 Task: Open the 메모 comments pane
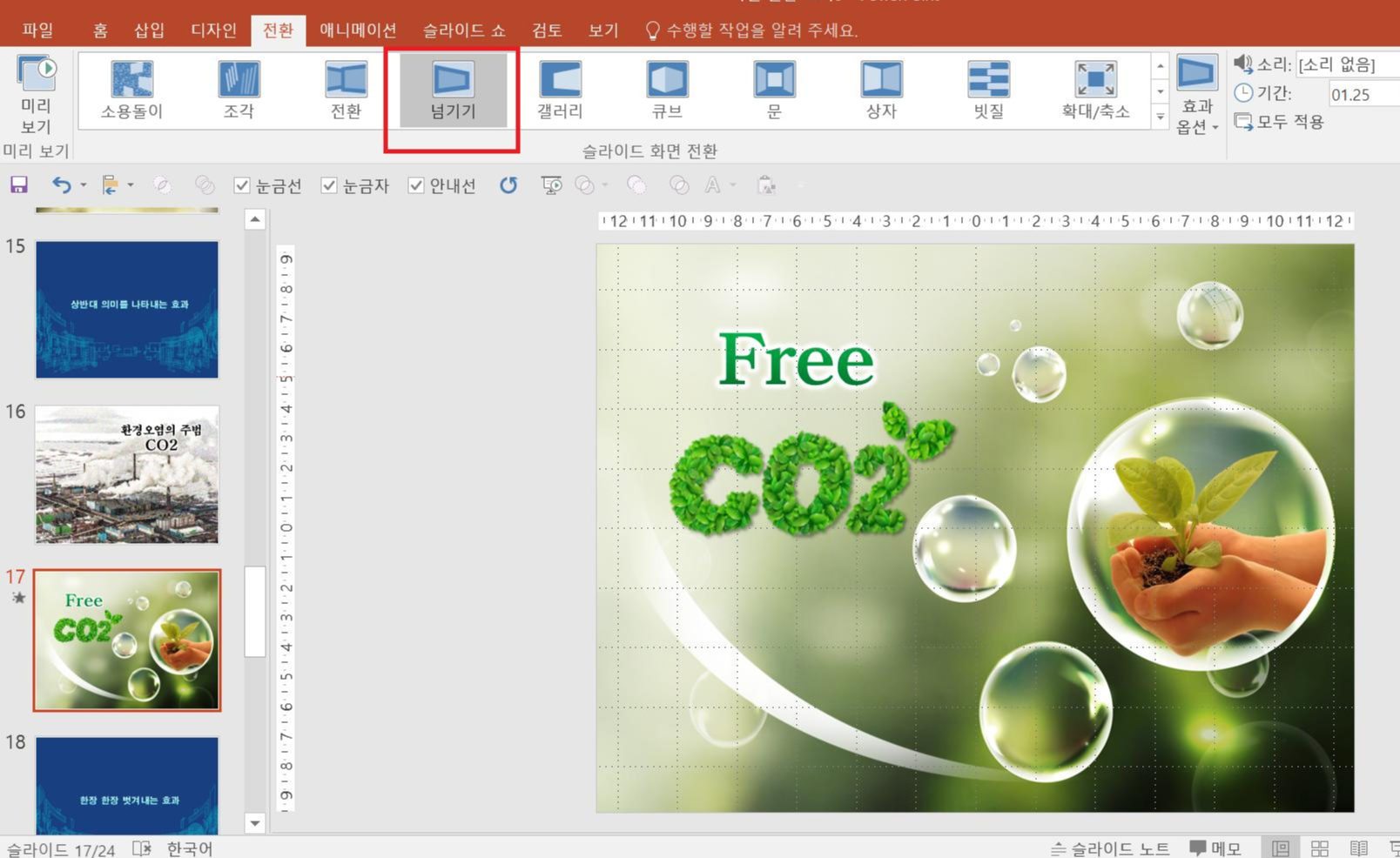click(1215, 848)
